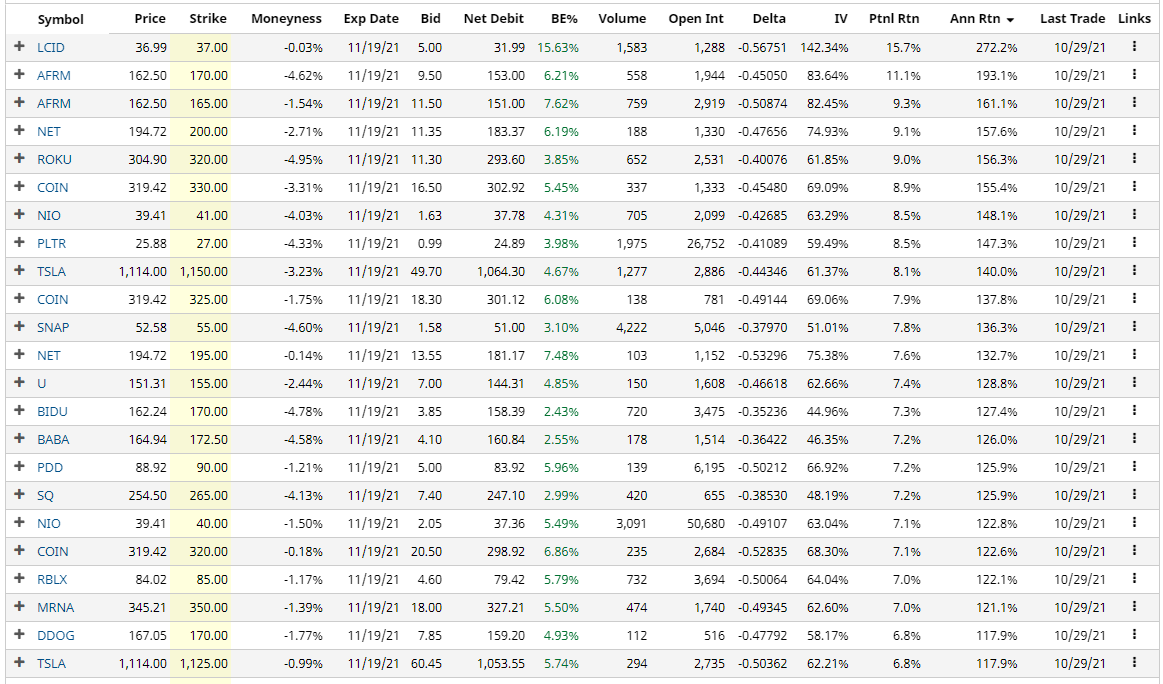Open the PDD symbol link
Screen dimensions: 1163x684
[50, 468]
